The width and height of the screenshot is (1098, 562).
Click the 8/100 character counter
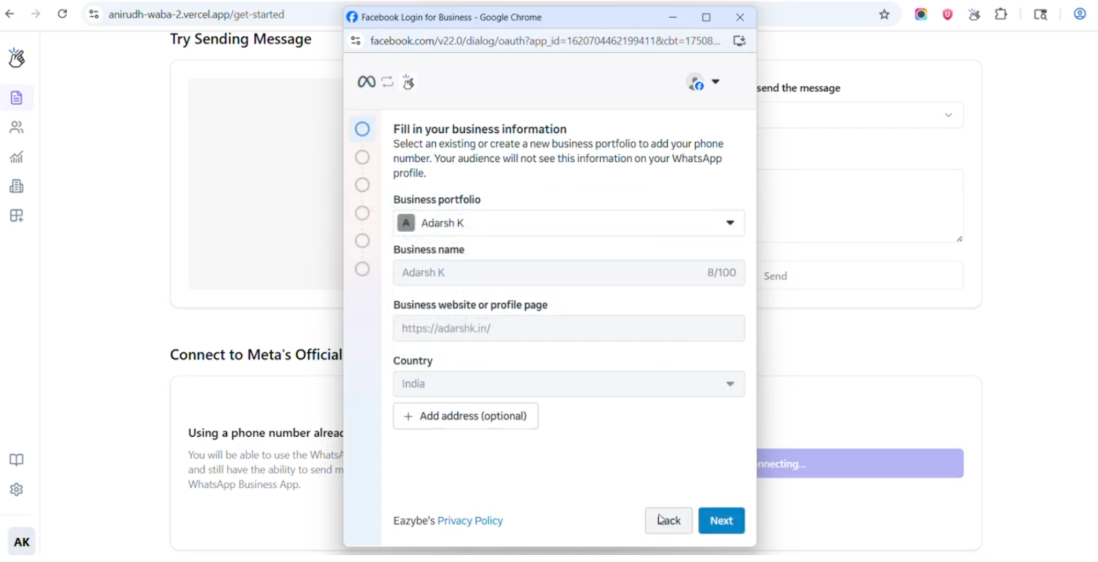[x=721, y=272]
